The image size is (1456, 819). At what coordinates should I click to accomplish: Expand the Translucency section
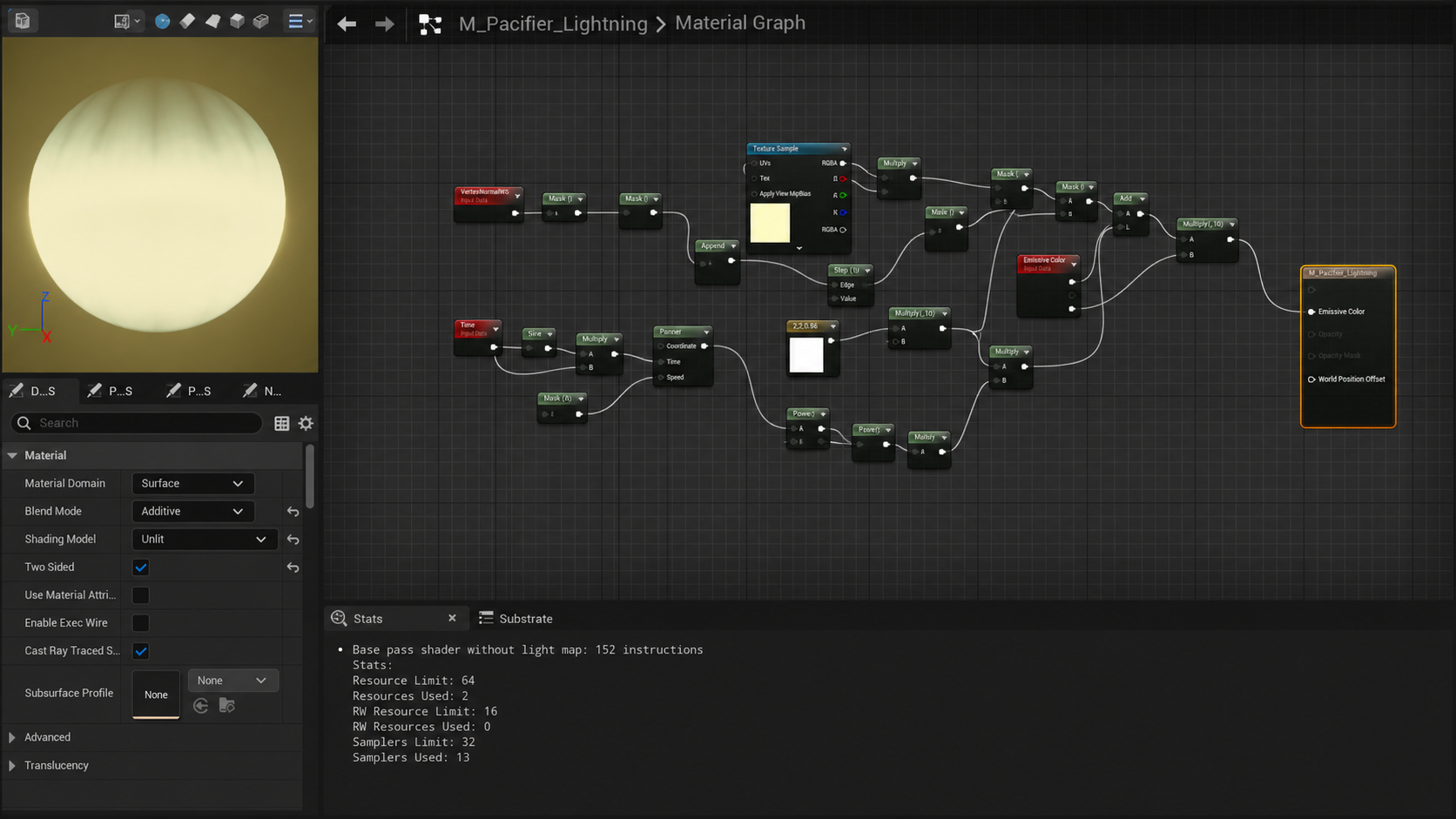coord(12,765)
